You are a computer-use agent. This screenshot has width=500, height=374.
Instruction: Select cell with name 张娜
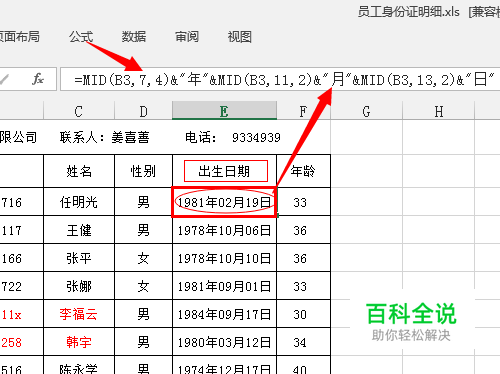tap(79, 286)
